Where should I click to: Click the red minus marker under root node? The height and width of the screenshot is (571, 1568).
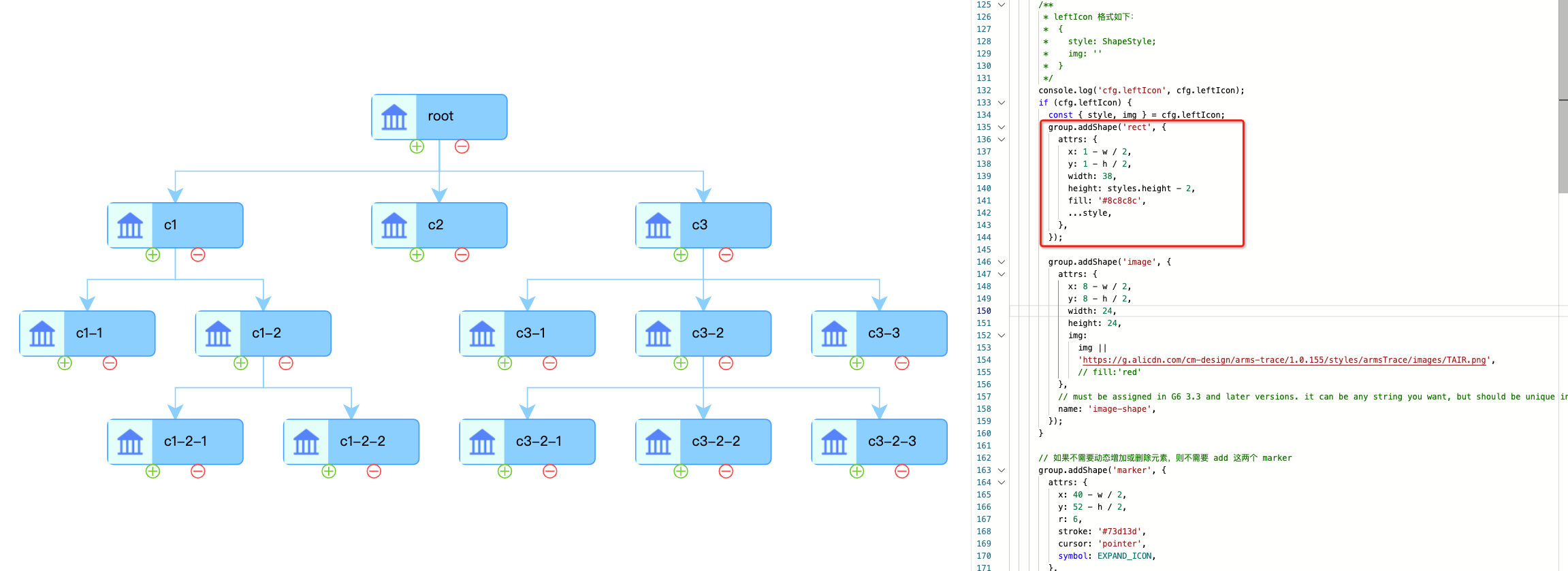462,146
